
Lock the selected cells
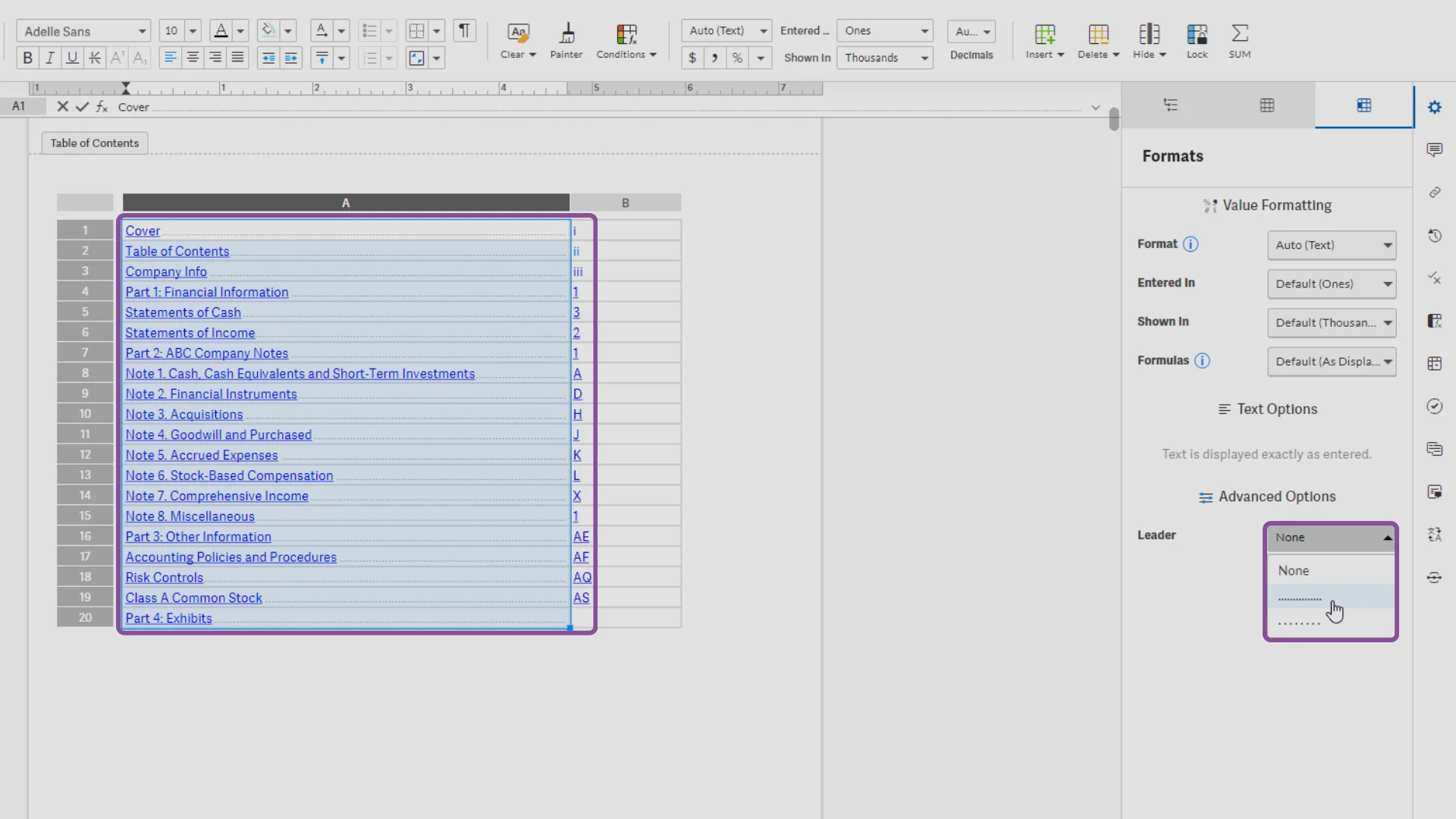(1197, 41)
